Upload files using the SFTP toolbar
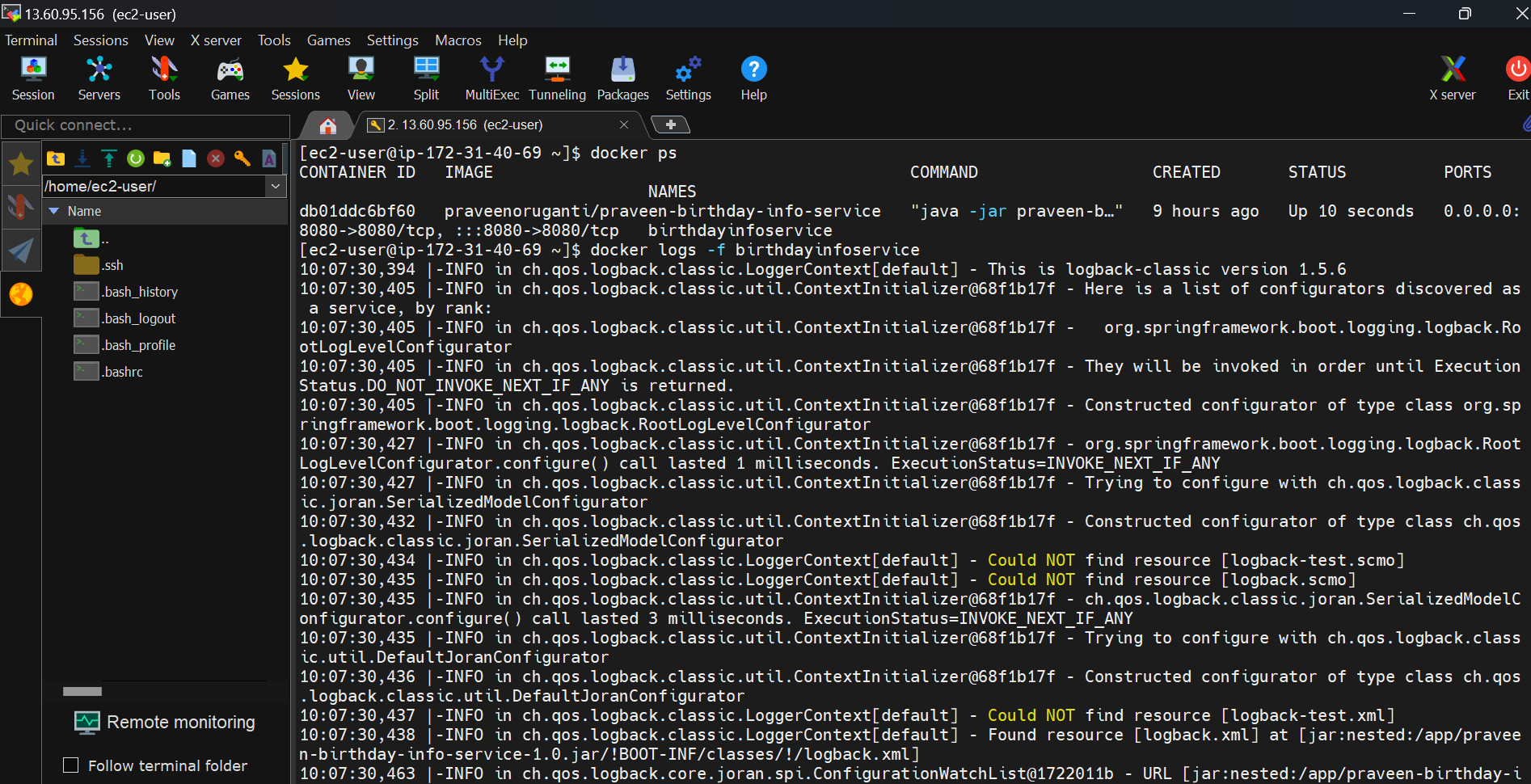Viewport: 1531px width, 784px height. click(x=109, y=158)
